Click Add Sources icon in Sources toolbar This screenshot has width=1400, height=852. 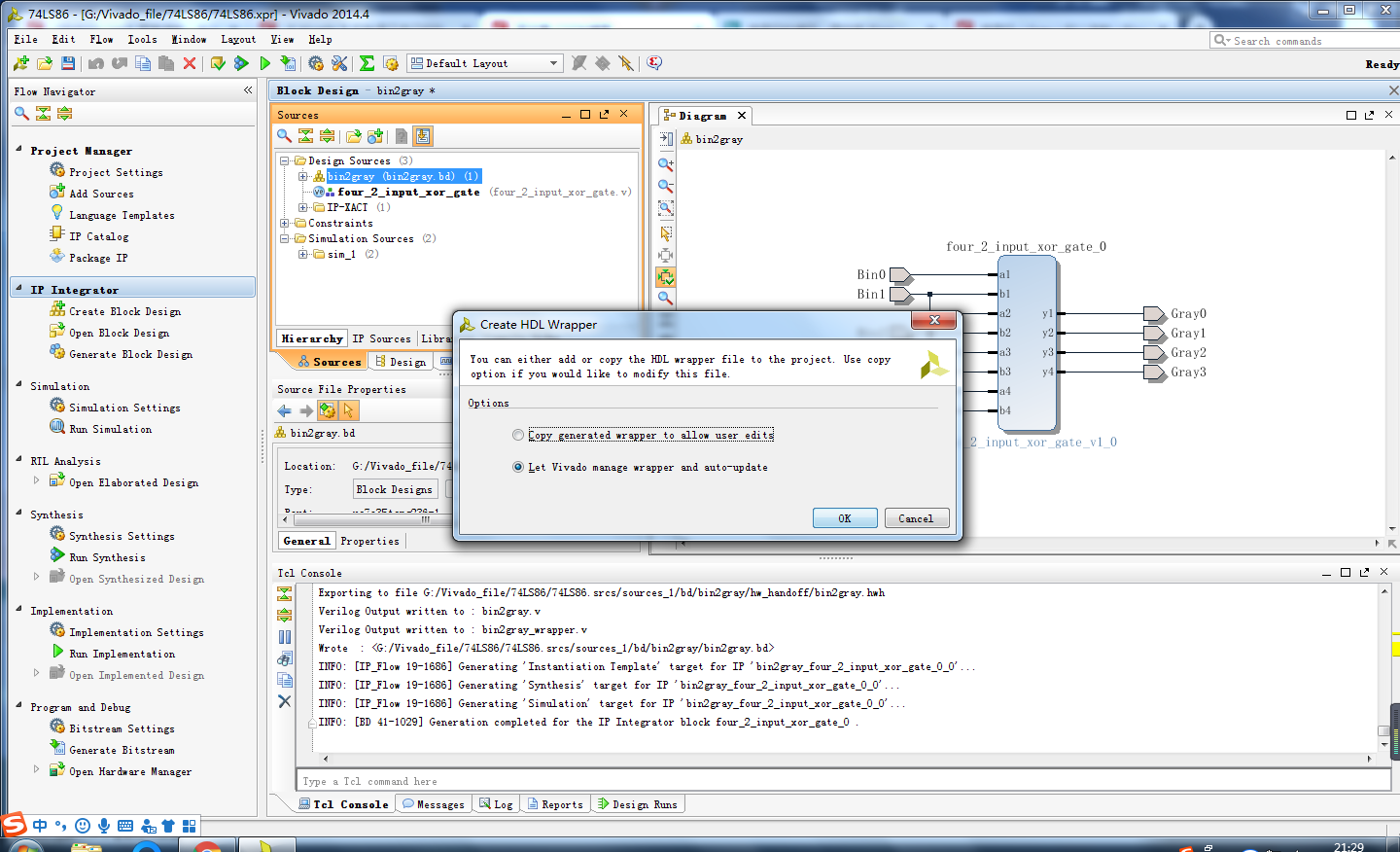coord(375,136)
